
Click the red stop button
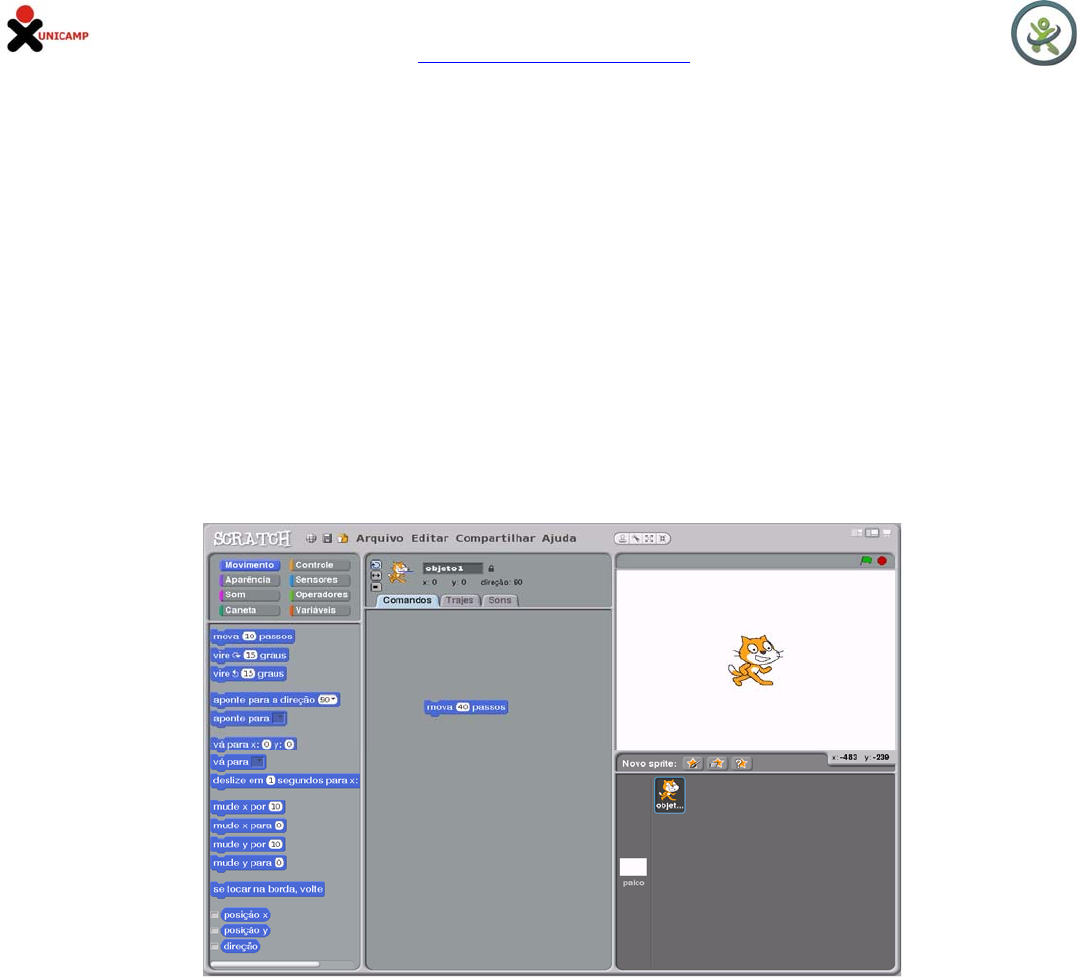point(882,561)
